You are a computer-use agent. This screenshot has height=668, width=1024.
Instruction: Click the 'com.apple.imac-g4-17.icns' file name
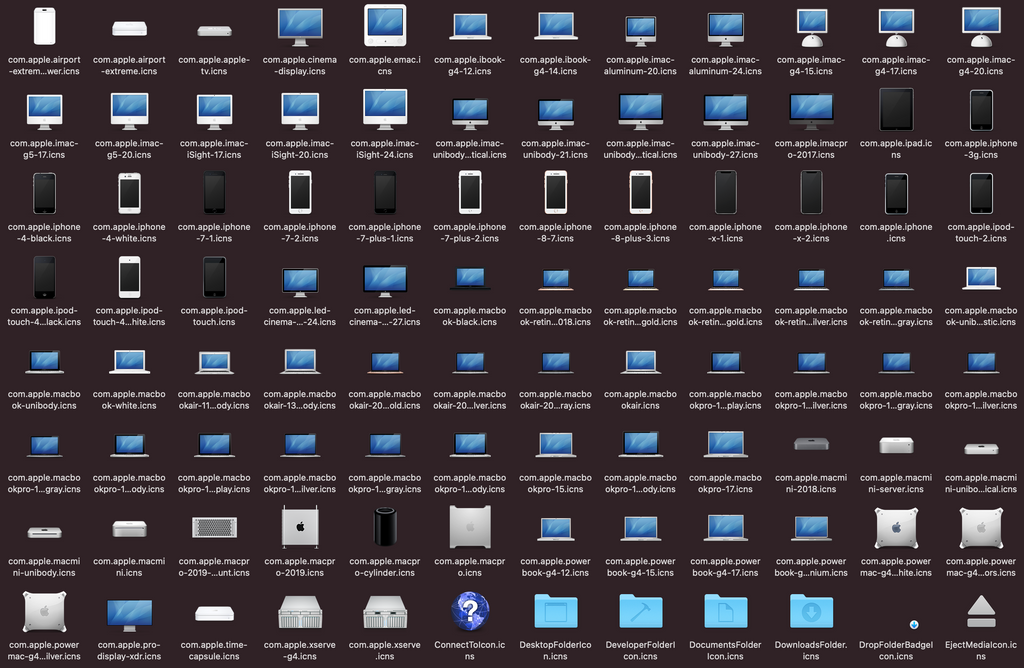point(896,65)
